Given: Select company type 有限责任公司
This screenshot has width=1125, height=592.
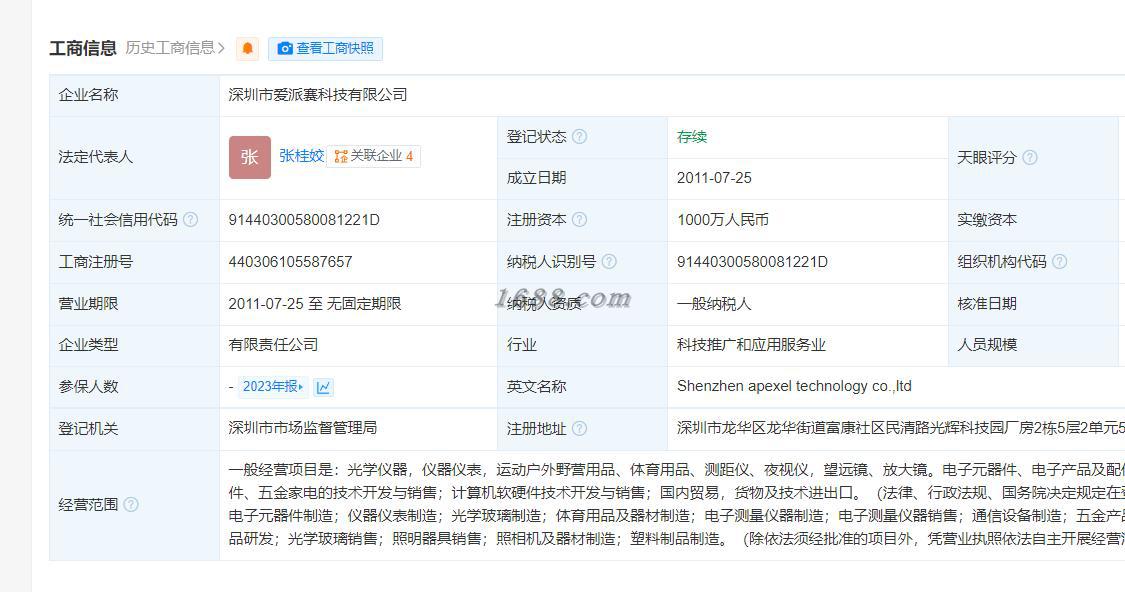Looking at the screenshot, I should [273, 344].
